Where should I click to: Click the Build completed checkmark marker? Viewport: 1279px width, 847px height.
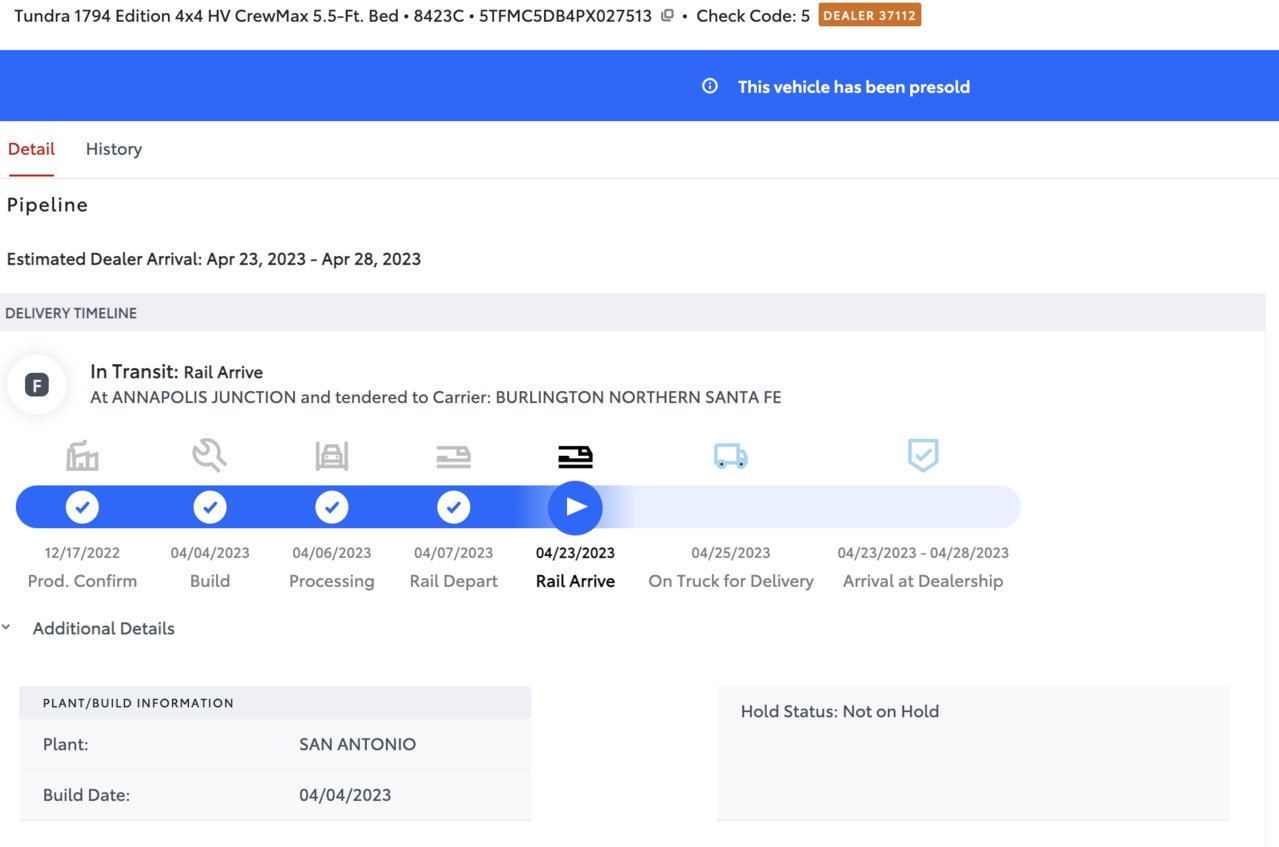[210, 507]
